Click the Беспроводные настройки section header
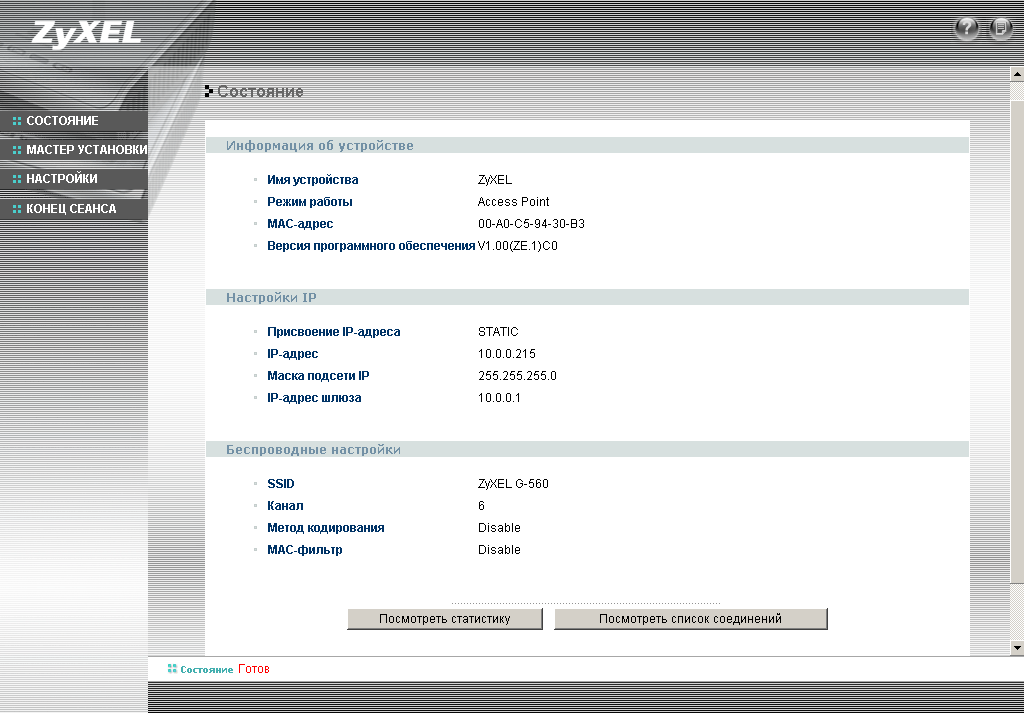The height and width of the screenshot is (713, 1024). pos(587,450)
